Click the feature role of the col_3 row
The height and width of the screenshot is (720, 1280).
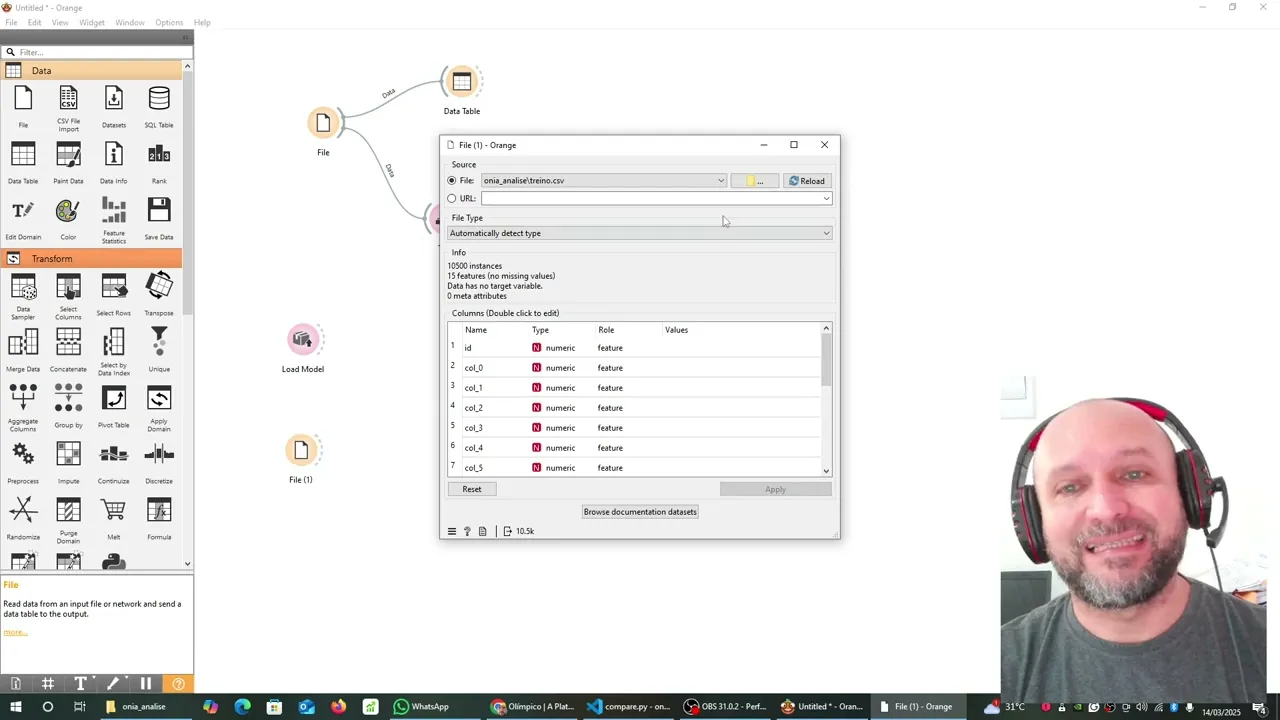tap(610, 428)
